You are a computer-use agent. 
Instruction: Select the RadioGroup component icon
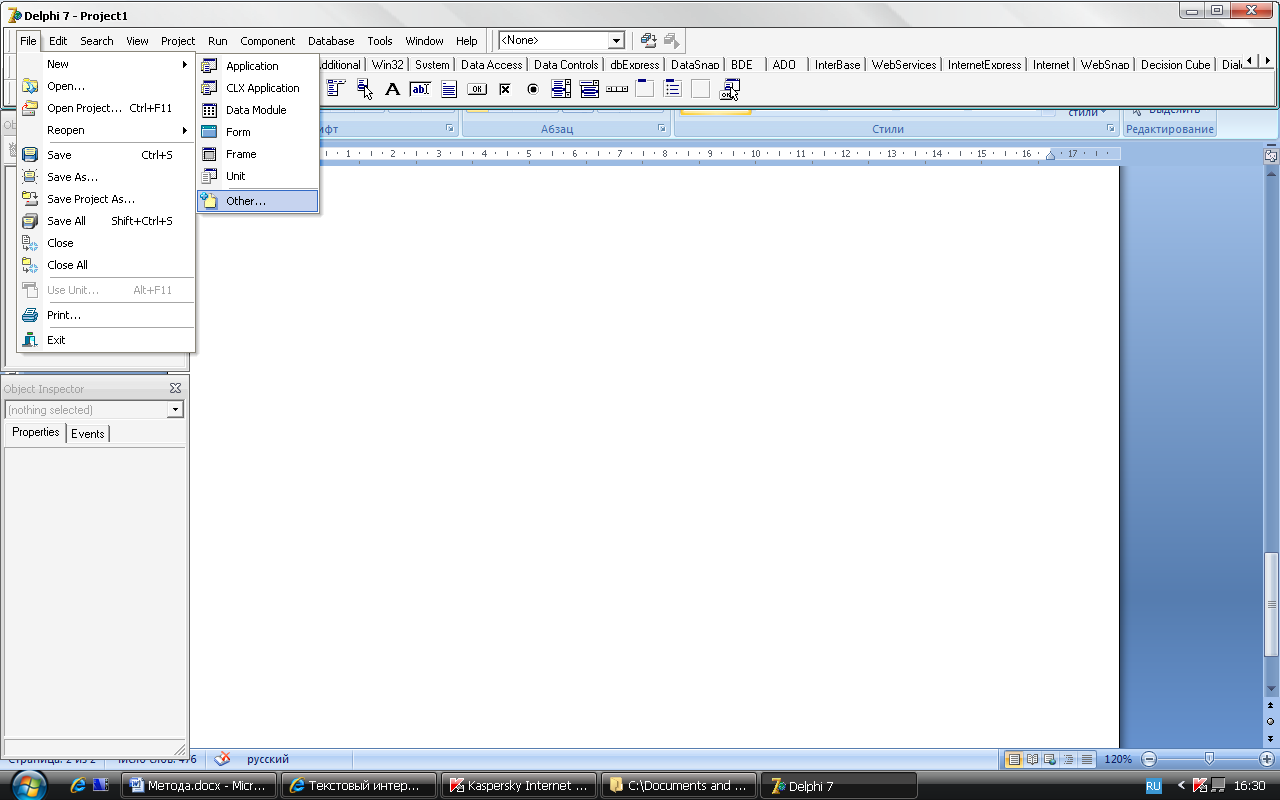click(673, 89)
